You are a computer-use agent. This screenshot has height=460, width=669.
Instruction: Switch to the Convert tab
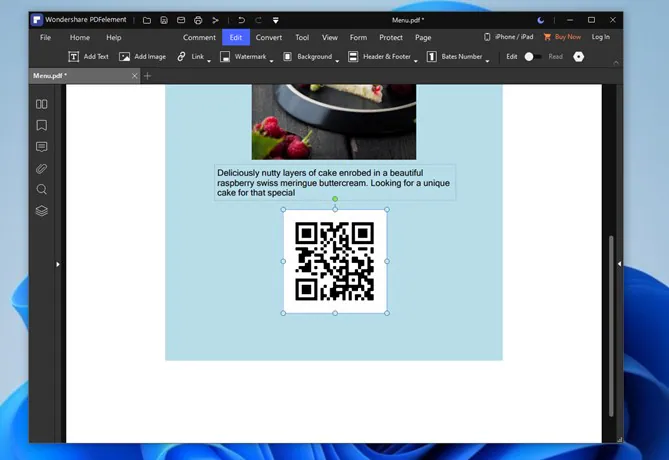[x=269, y=38]
